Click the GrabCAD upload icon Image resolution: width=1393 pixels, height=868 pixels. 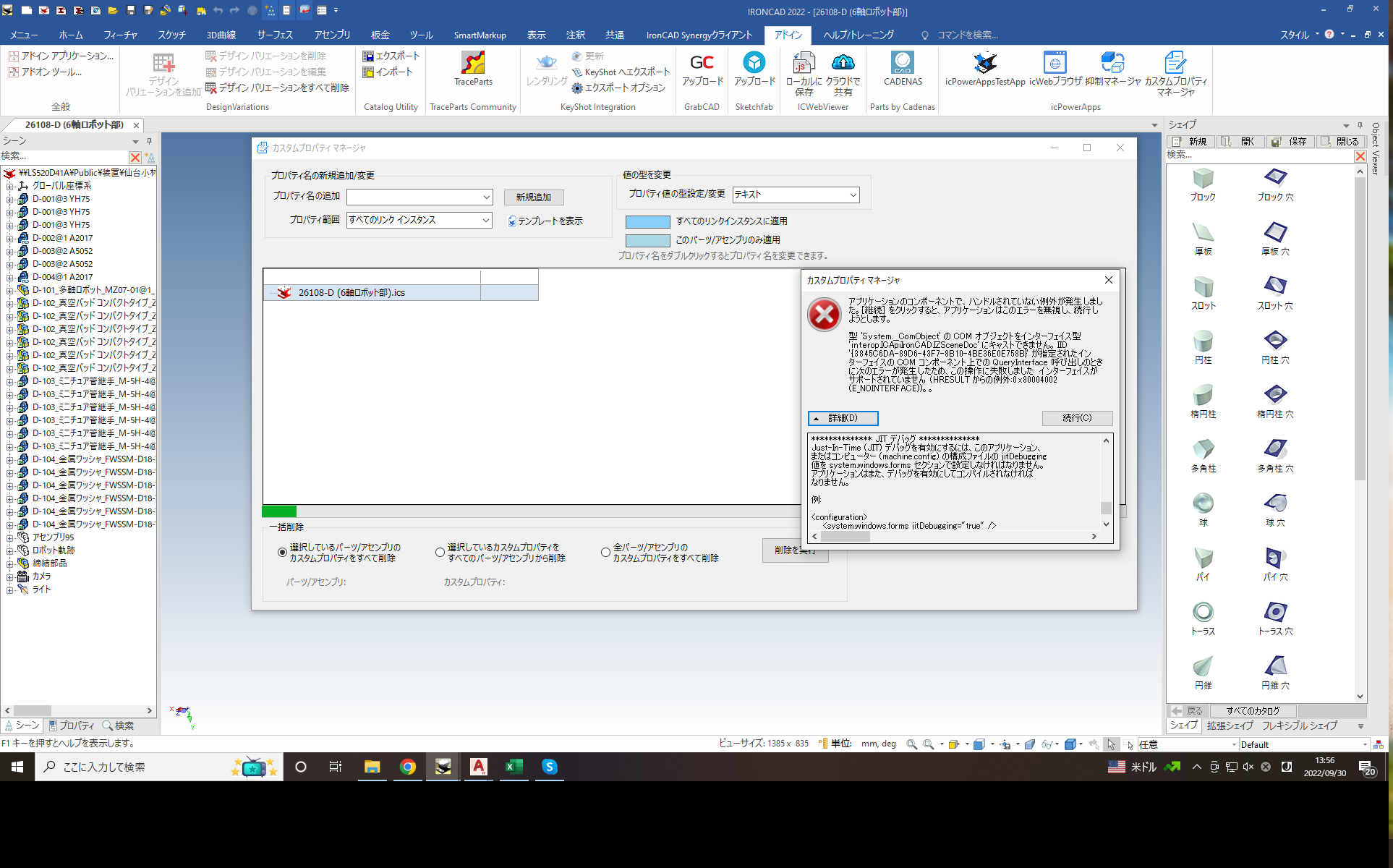[702, 64]
